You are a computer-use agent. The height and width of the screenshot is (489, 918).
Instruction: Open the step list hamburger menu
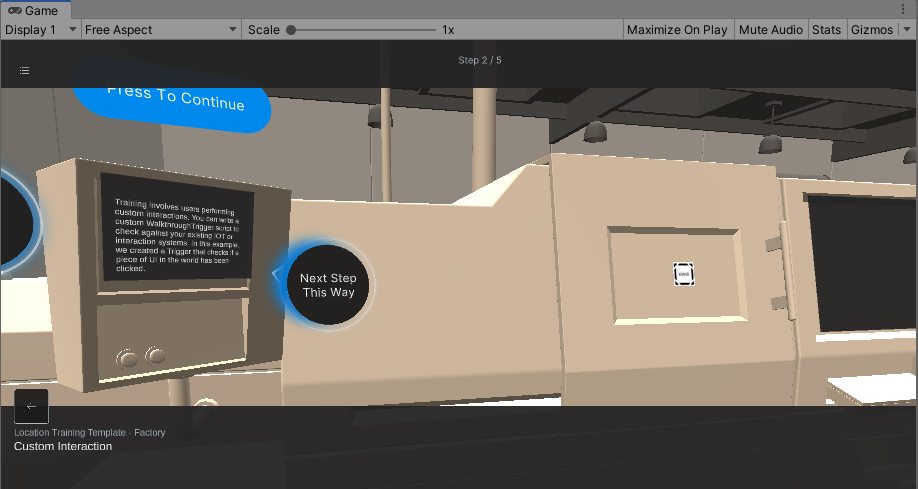click(24, 71)
